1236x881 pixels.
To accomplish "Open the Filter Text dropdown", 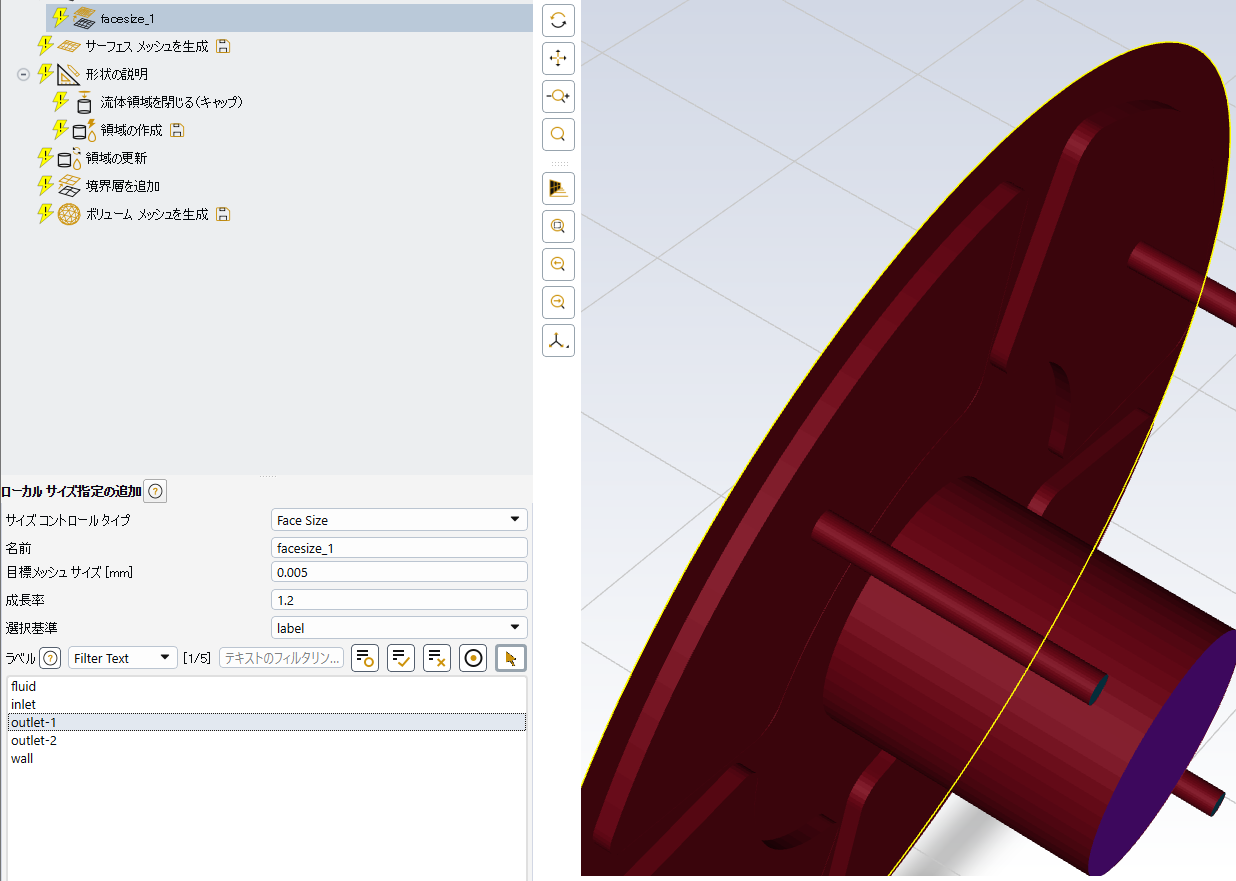I will [123, 658].
